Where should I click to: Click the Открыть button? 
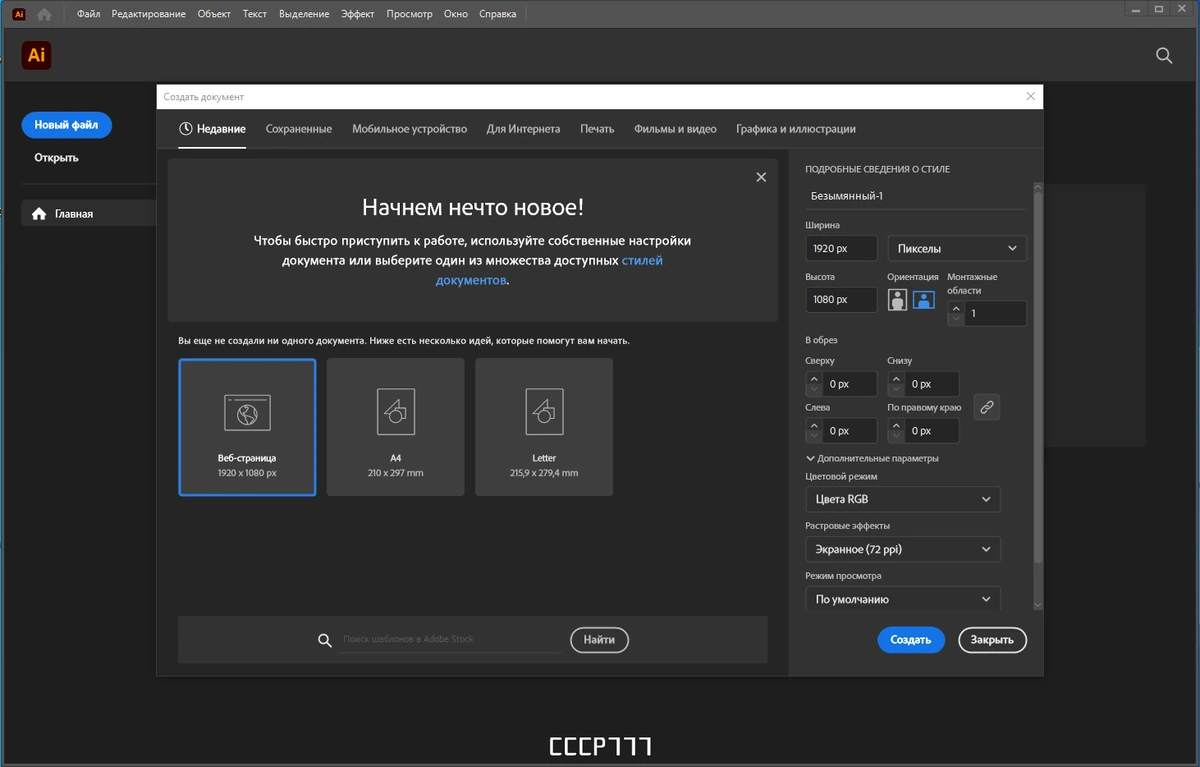56,158
